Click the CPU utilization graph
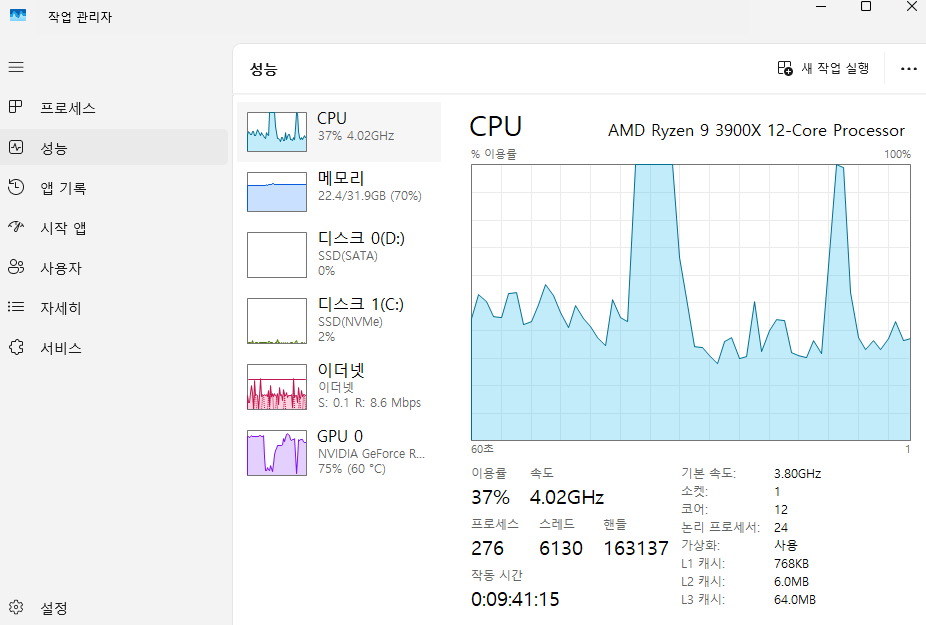 pos(690,301)
